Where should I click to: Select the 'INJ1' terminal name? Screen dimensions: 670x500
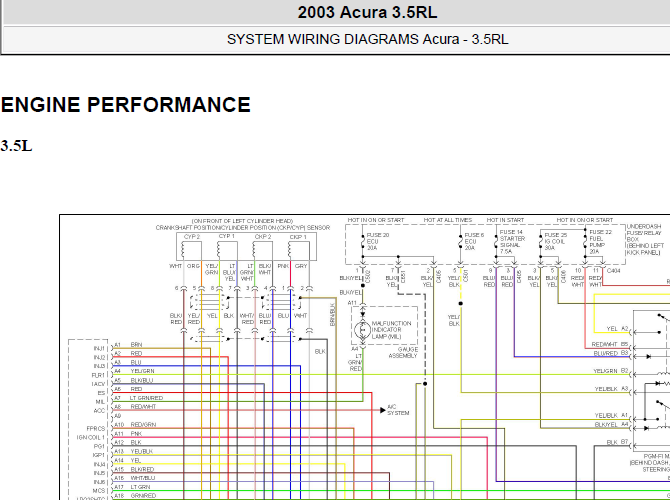pos(99,348)
